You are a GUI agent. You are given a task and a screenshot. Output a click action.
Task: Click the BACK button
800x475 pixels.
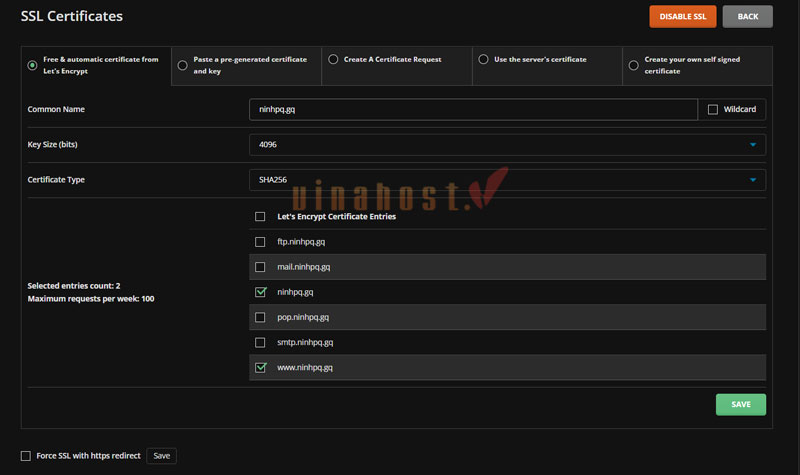pos(747,17)
